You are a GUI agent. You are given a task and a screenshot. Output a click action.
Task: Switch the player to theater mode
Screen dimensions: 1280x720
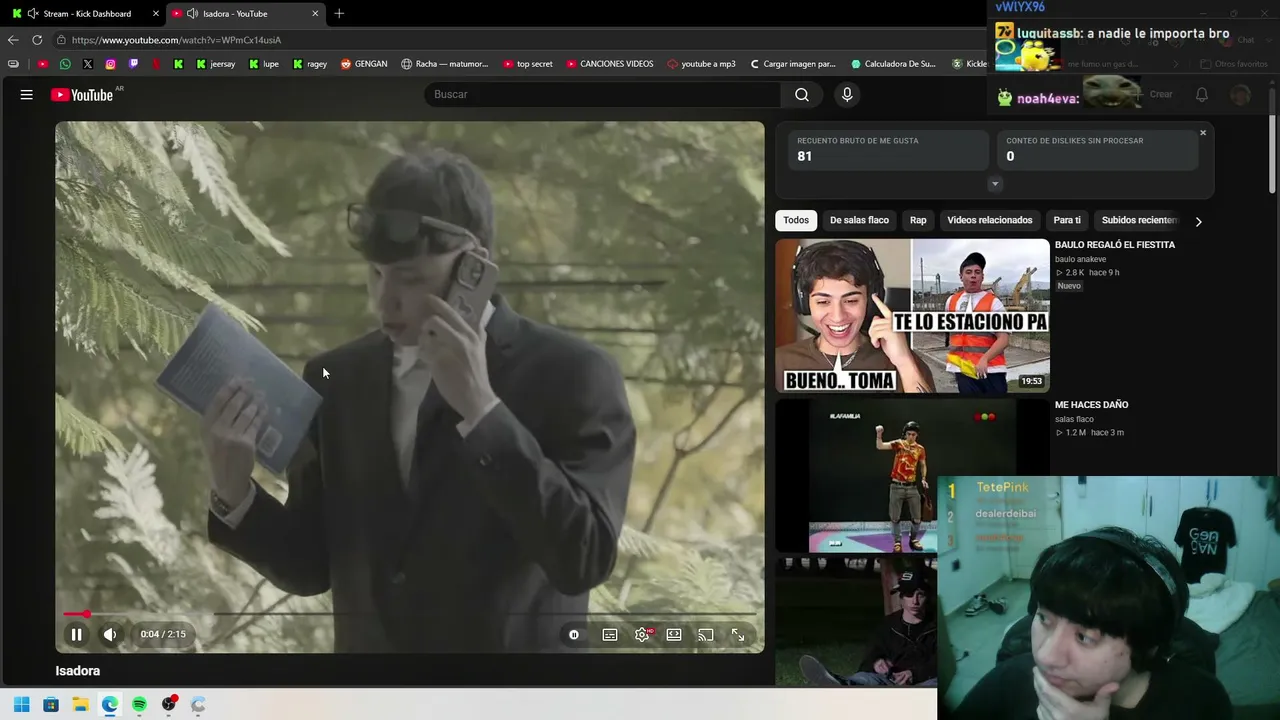[674, 635]
